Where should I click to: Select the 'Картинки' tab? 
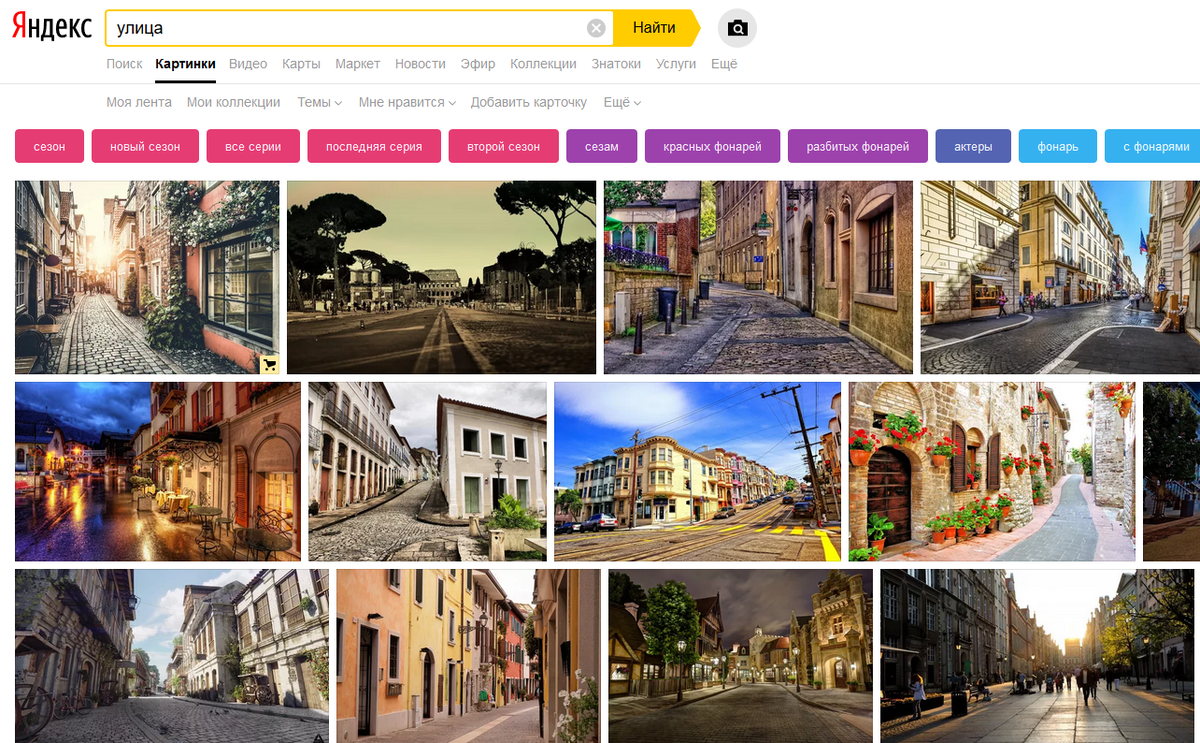(185, 64)
